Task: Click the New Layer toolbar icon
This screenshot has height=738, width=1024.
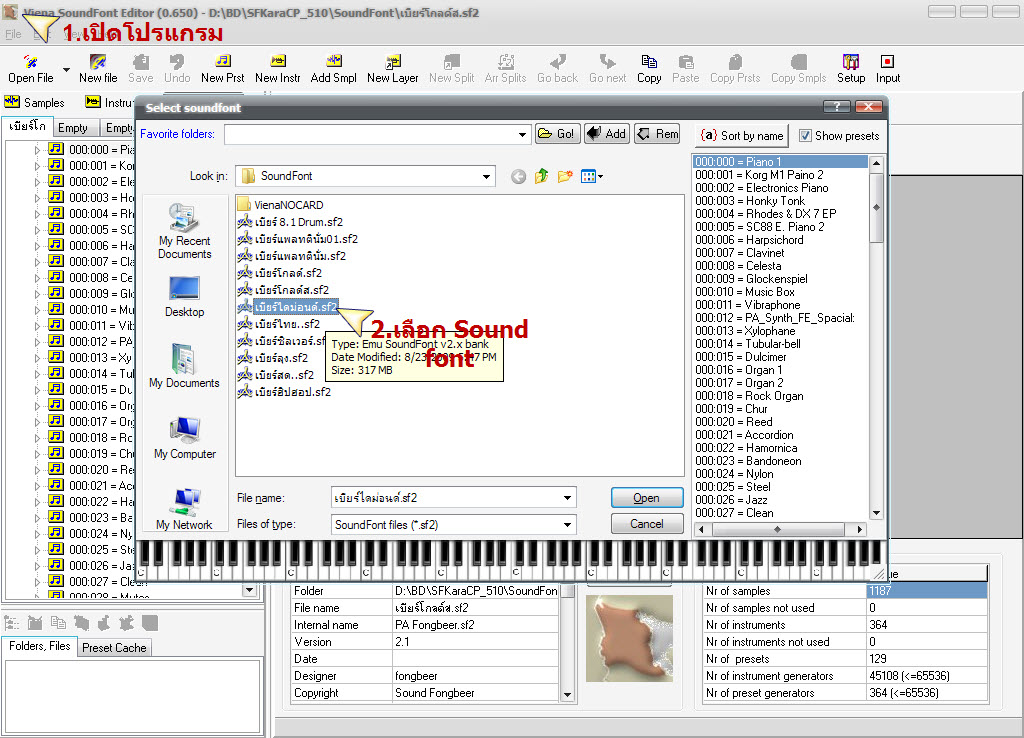Action: 392,69
